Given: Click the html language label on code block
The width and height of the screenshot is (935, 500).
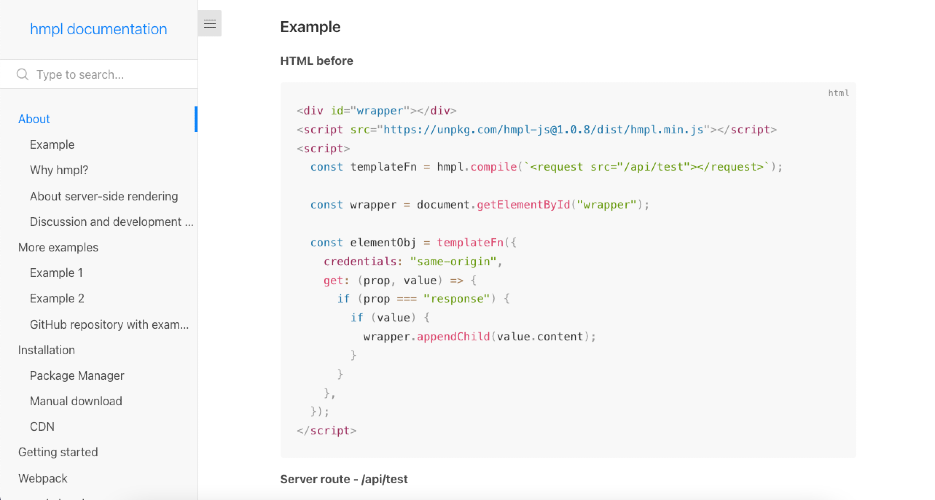Looking at the screenshot, I should point(838,93).
